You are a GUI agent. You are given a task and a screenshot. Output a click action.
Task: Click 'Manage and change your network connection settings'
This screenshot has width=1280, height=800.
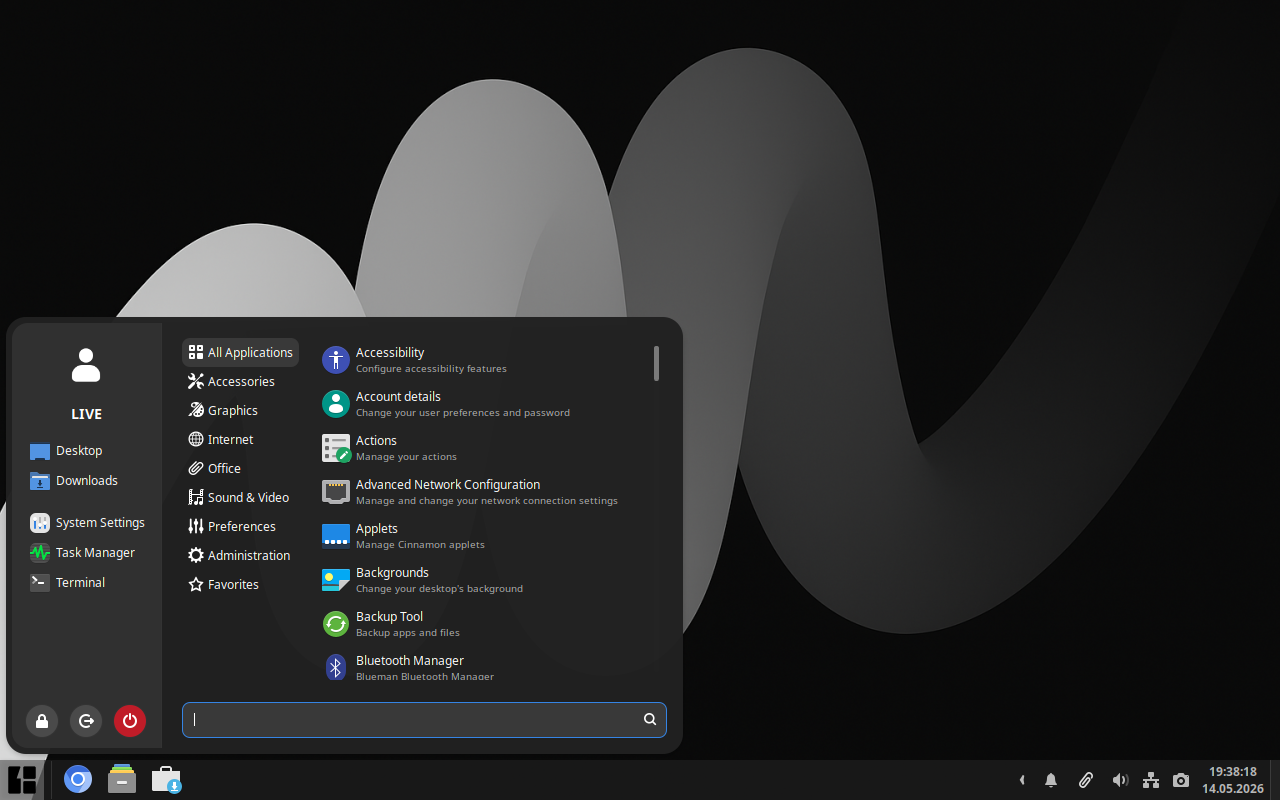tap(487, 501)
